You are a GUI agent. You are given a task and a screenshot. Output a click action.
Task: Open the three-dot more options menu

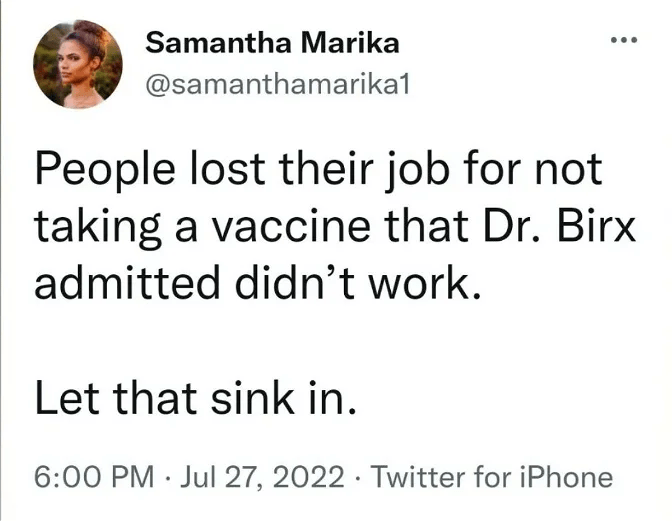[x=623, y=41]
